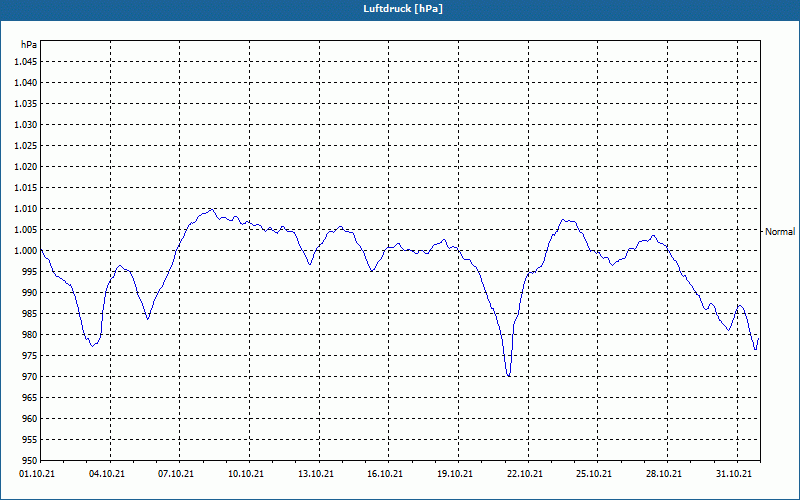
Task: Click the 955 pressure axis value
Action: point(31,440)
